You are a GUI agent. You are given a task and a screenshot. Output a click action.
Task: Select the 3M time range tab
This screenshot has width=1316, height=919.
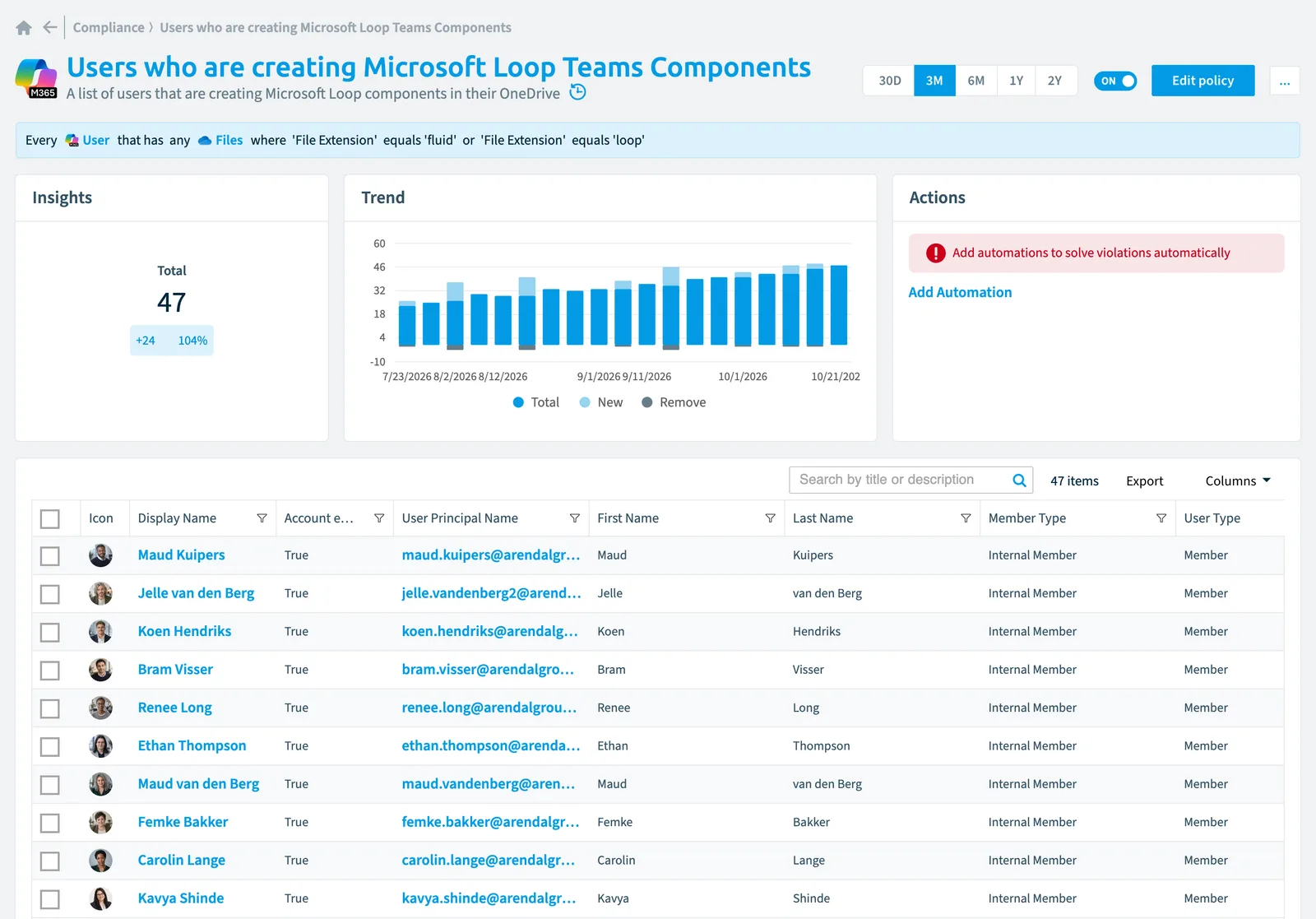click(934, 81)
